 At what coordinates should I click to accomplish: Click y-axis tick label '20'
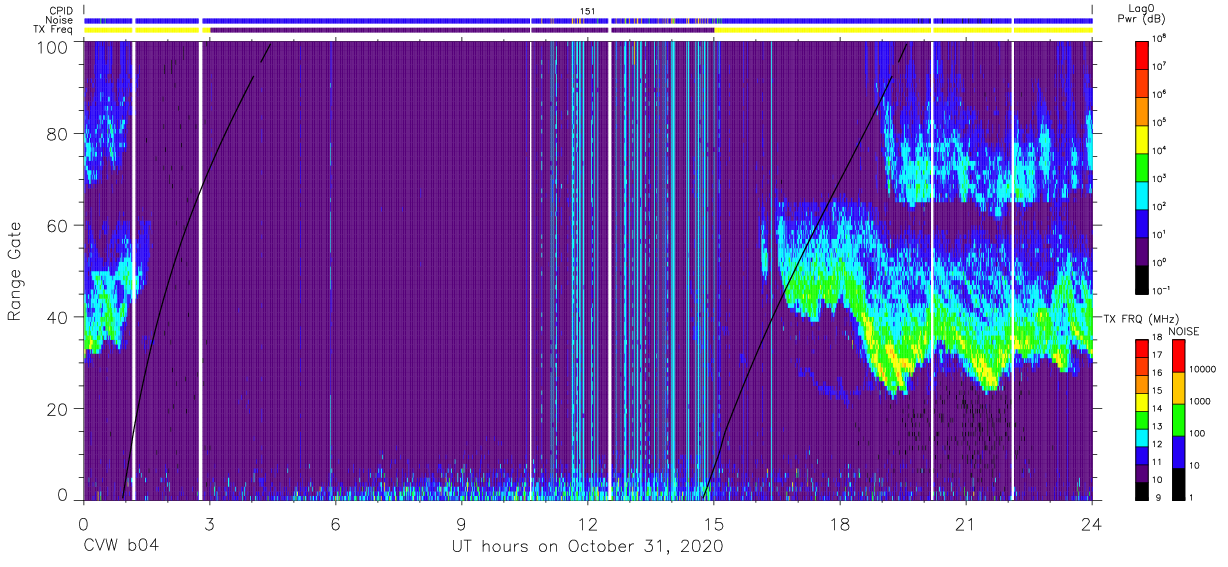58,409
